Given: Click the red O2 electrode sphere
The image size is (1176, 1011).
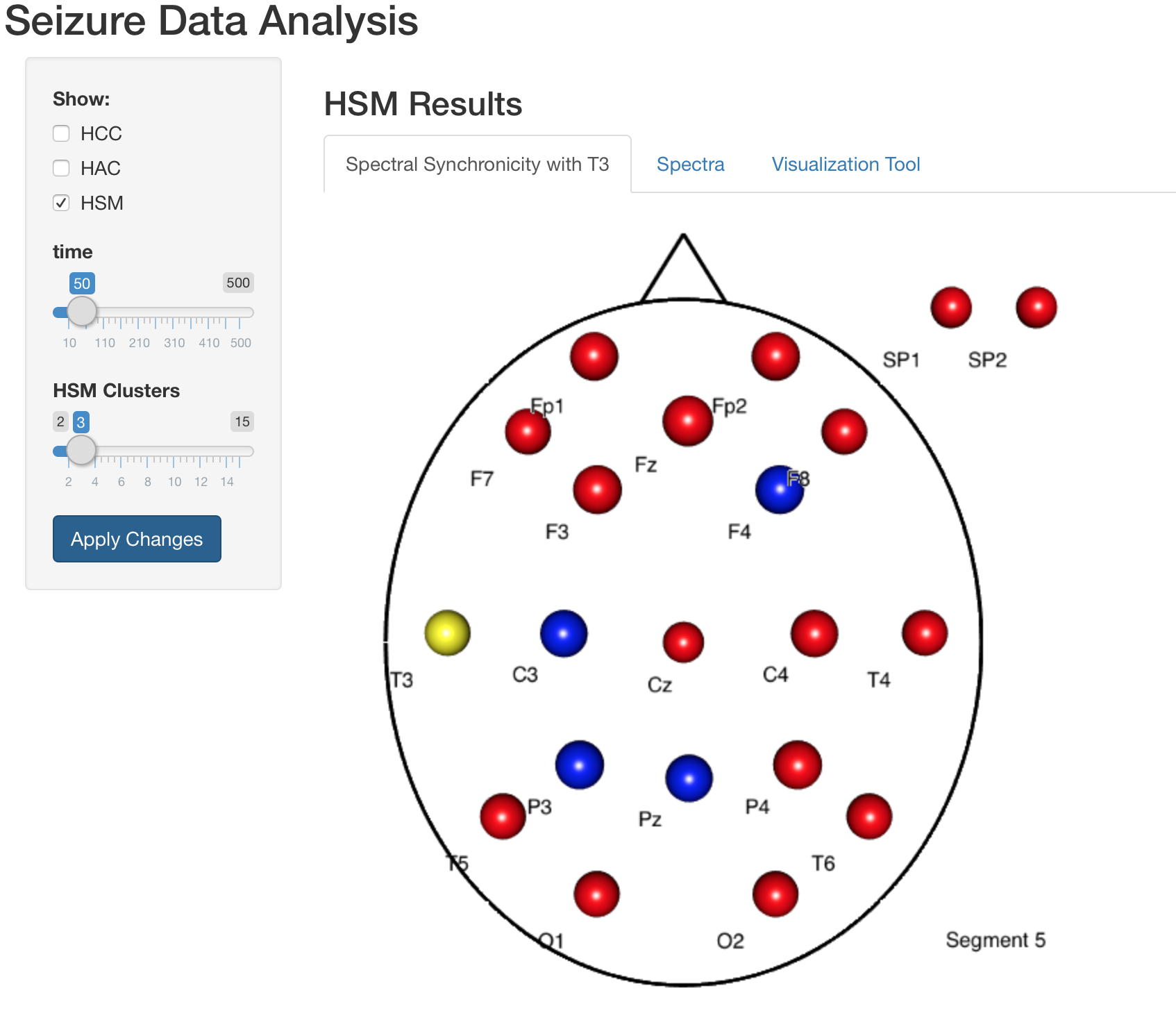Looking at the screenshot, I should click(x=775, y=894).
